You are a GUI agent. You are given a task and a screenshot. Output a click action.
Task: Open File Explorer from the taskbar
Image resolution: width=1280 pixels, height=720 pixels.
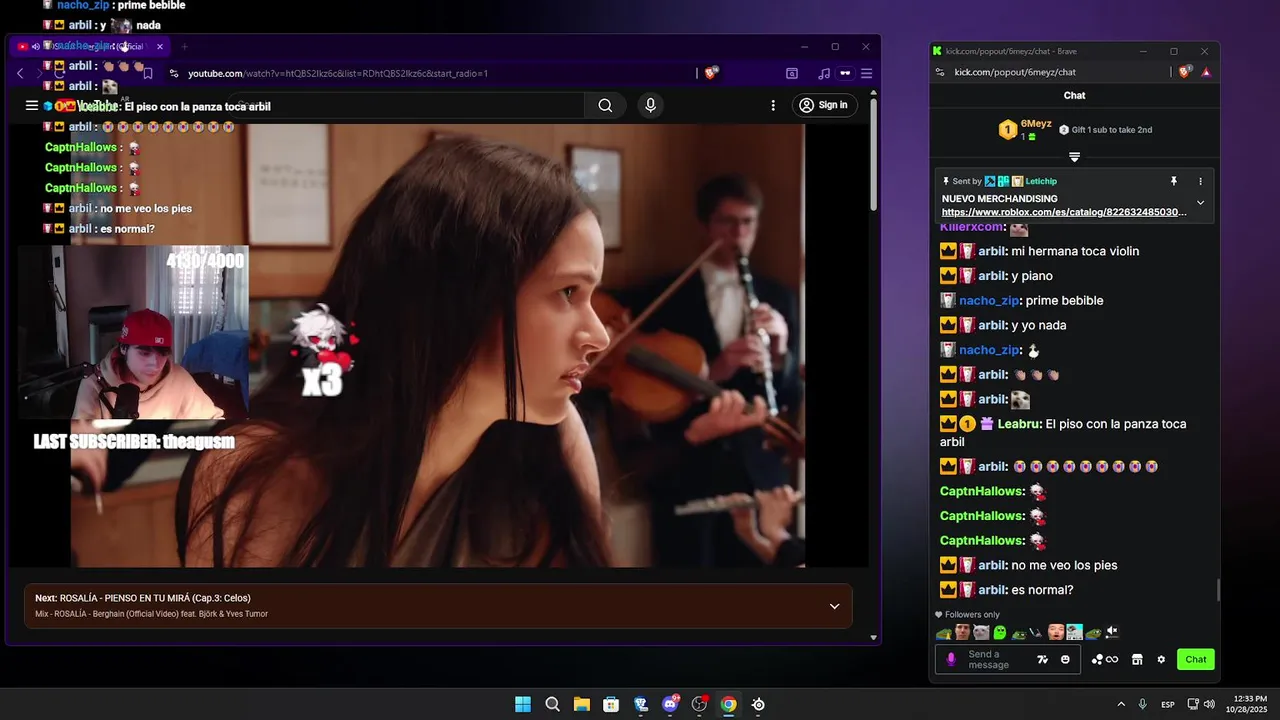(x=581, y=704)
